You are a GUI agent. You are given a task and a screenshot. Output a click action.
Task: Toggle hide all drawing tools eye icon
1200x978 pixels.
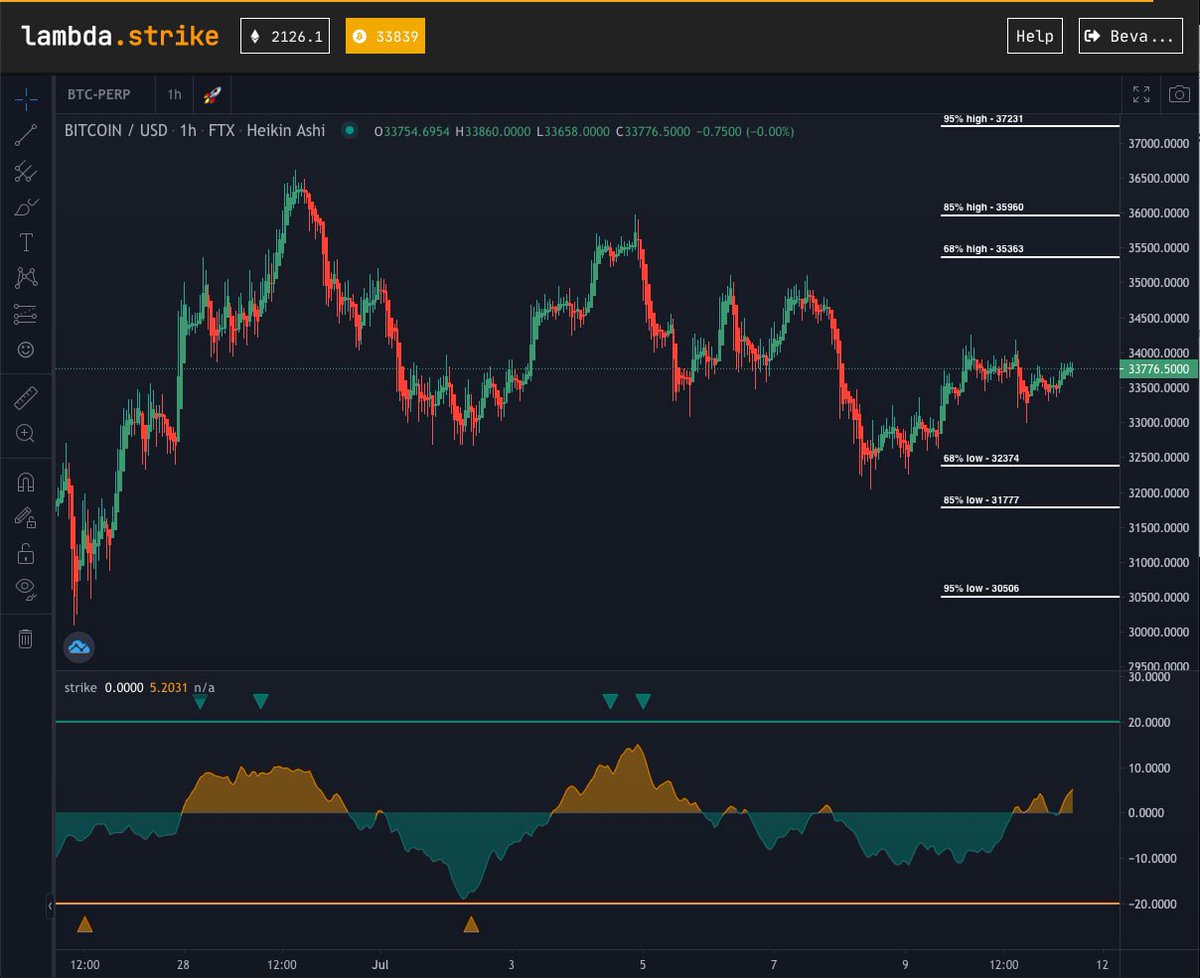[26, 587]
